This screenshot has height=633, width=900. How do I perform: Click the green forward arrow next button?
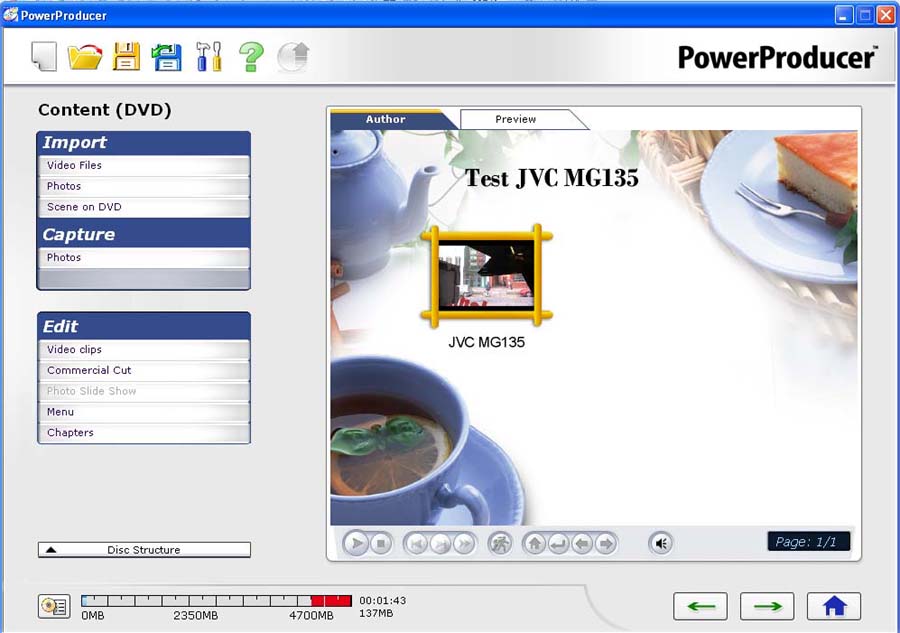[x=767, y=606]
